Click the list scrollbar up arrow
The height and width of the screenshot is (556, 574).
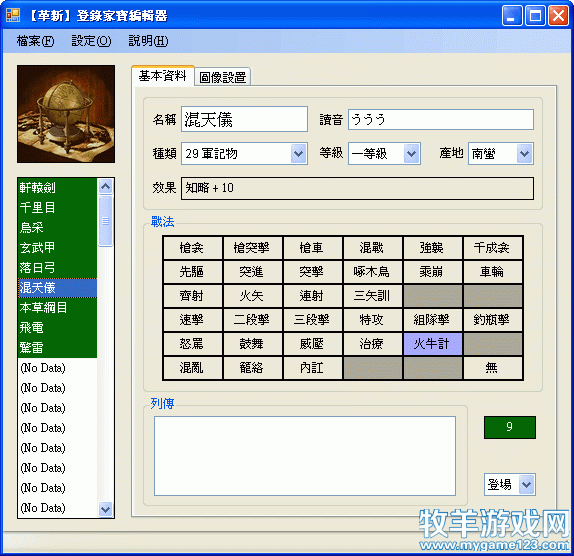pos(105,187)
